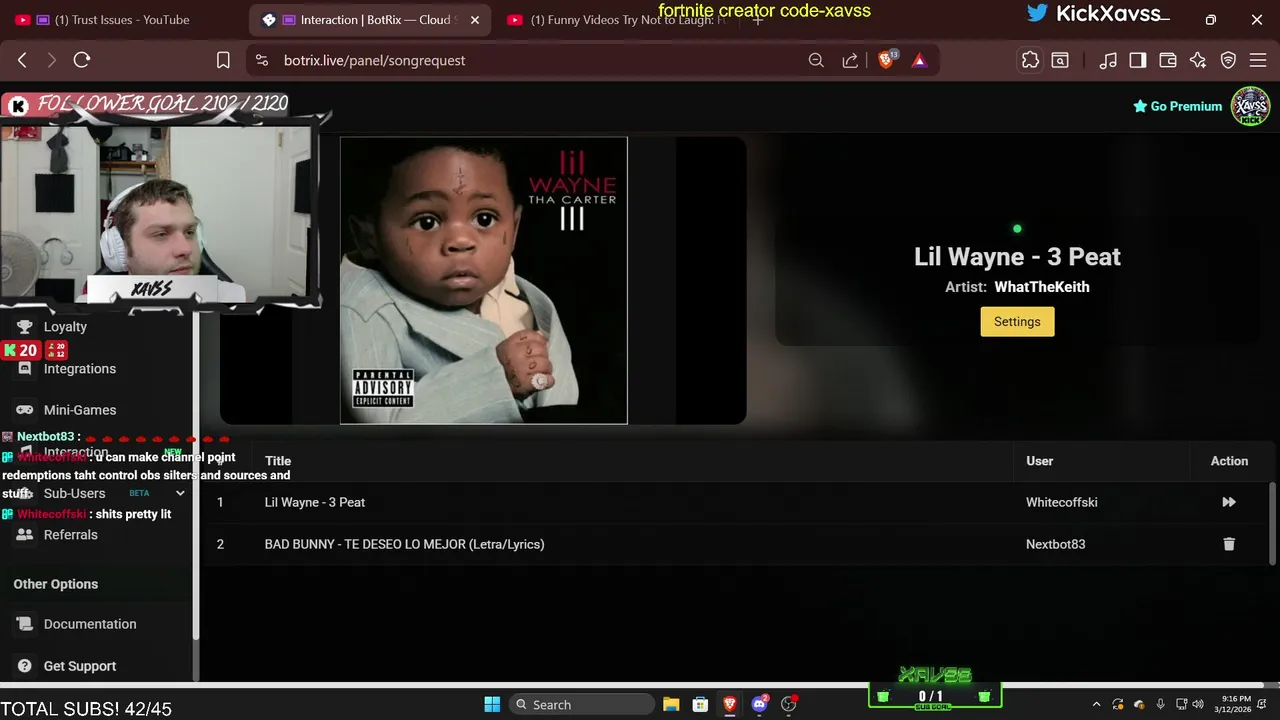Open Microsoft Store from the taskbar
Viewport: 1280px width, 720px height.
[700, 704]
